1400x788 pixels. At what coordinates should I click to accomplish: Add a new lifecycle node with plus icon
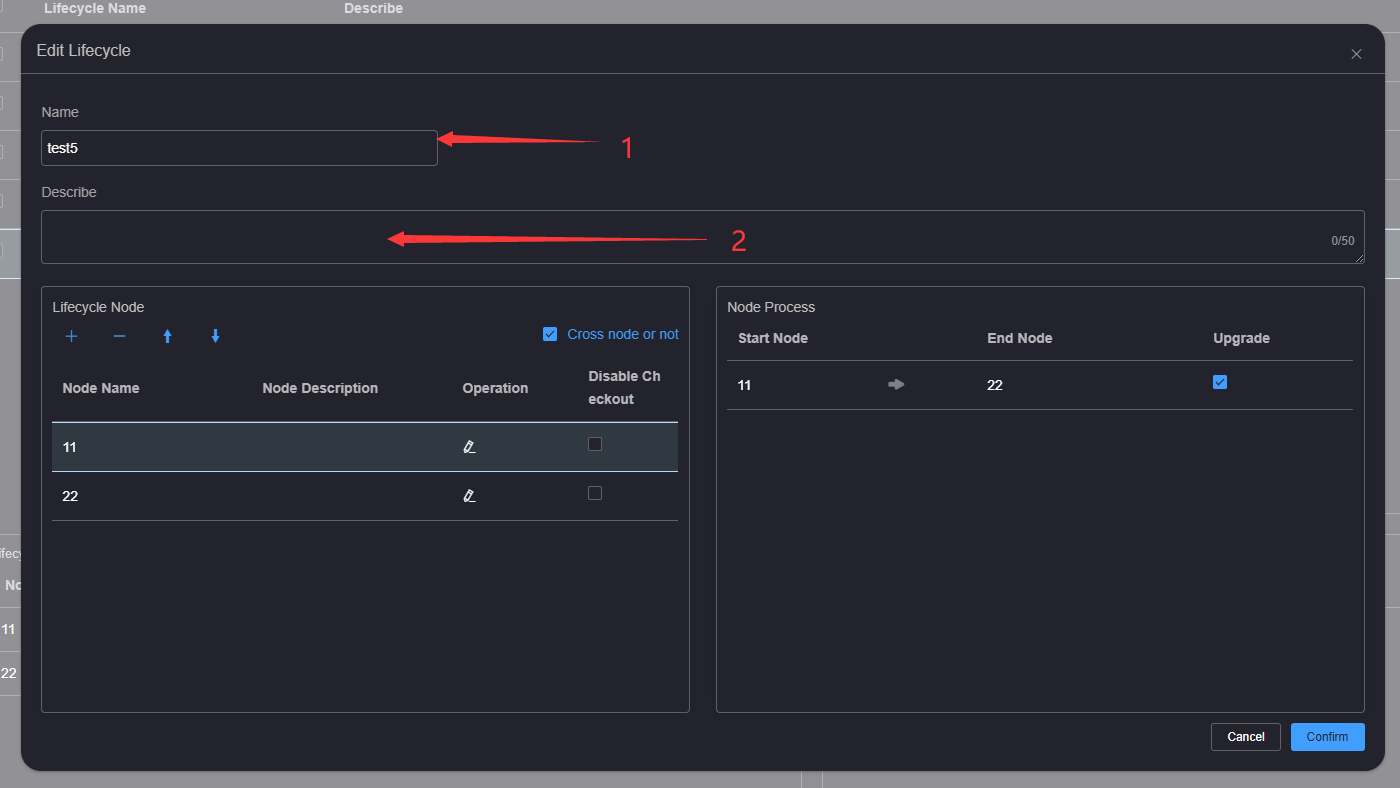(x=71, y=336)
